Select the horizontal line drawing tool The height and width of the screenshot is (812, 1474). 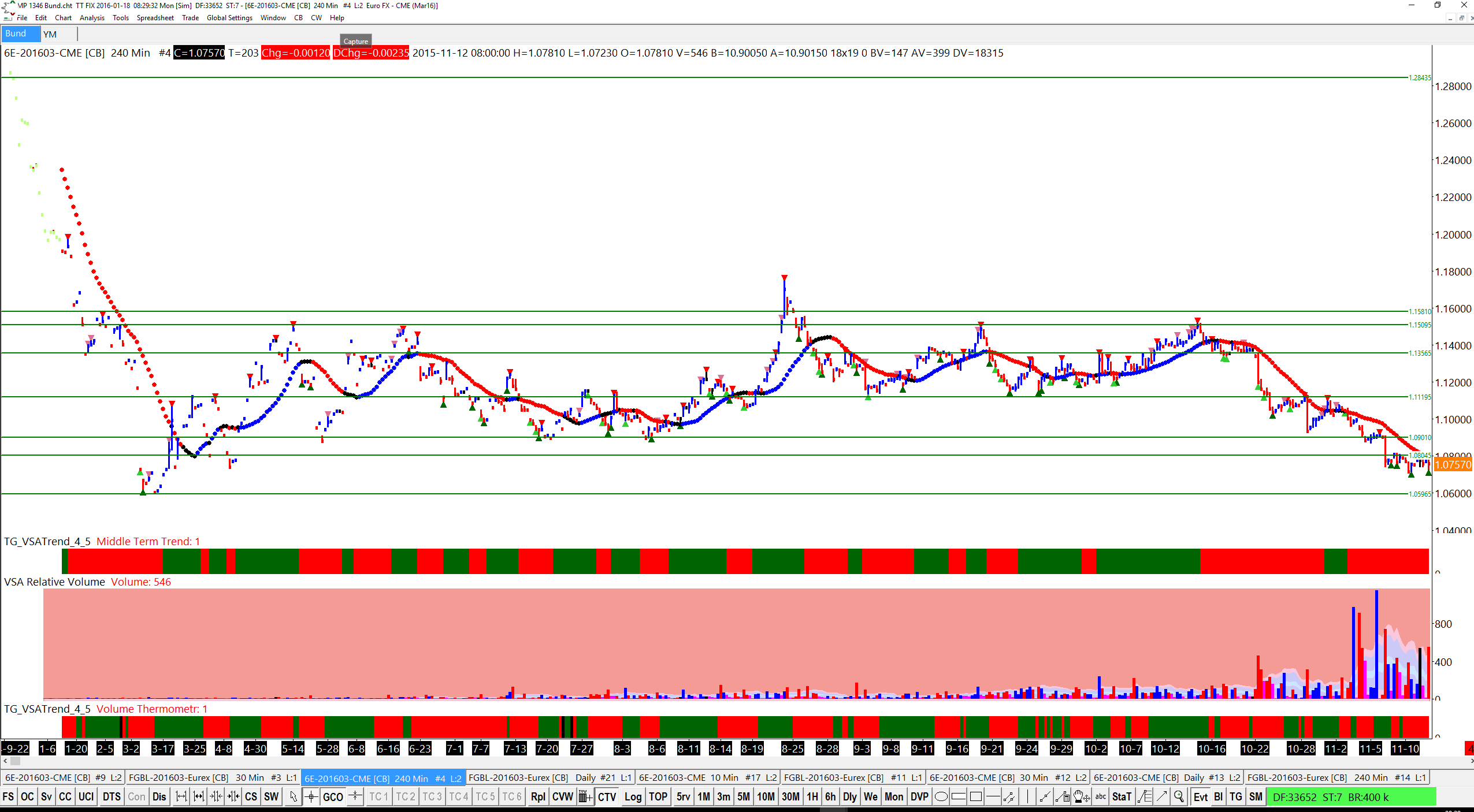[x=993, y=797]
